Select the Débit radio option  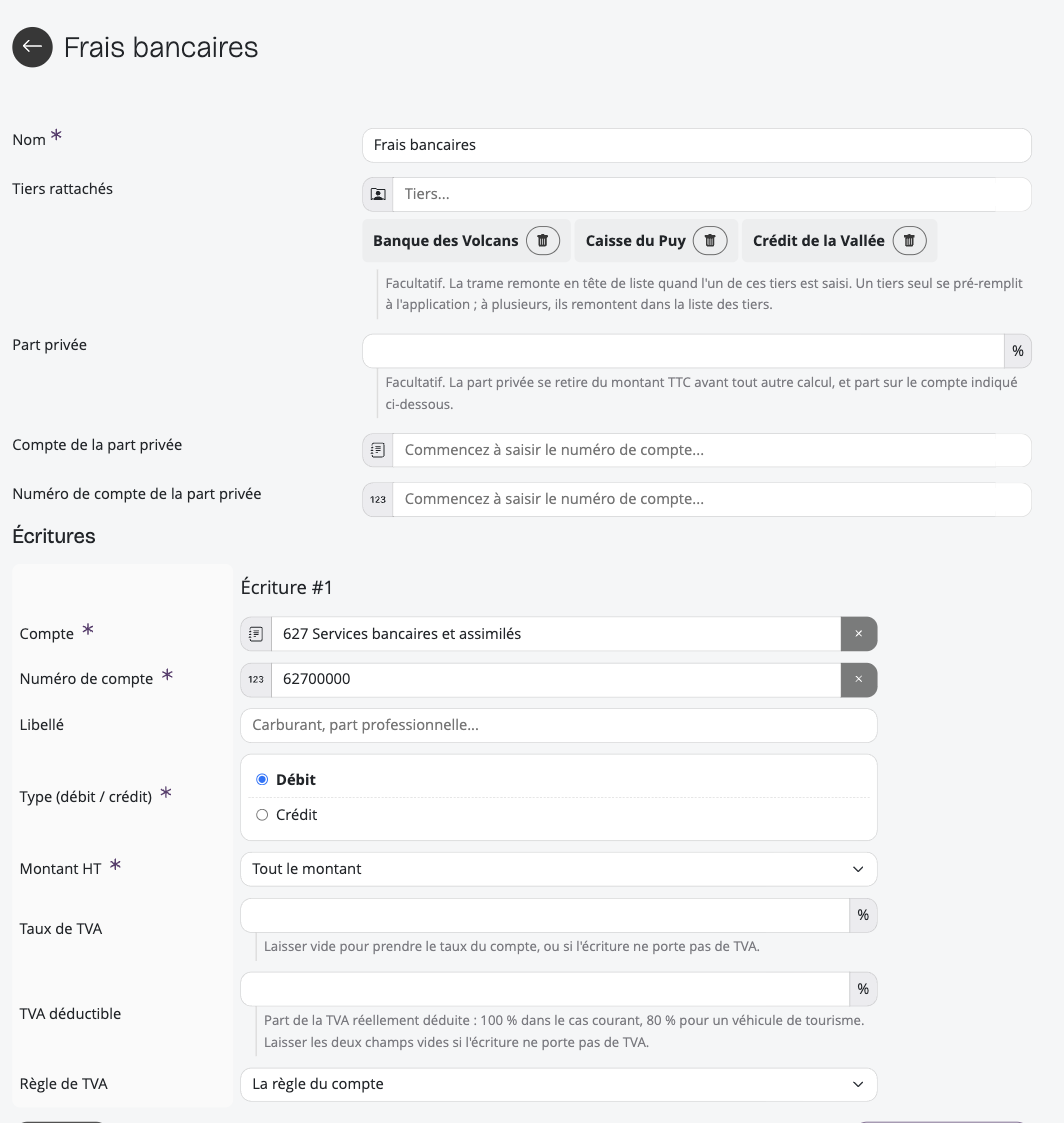tap(262, 779)
